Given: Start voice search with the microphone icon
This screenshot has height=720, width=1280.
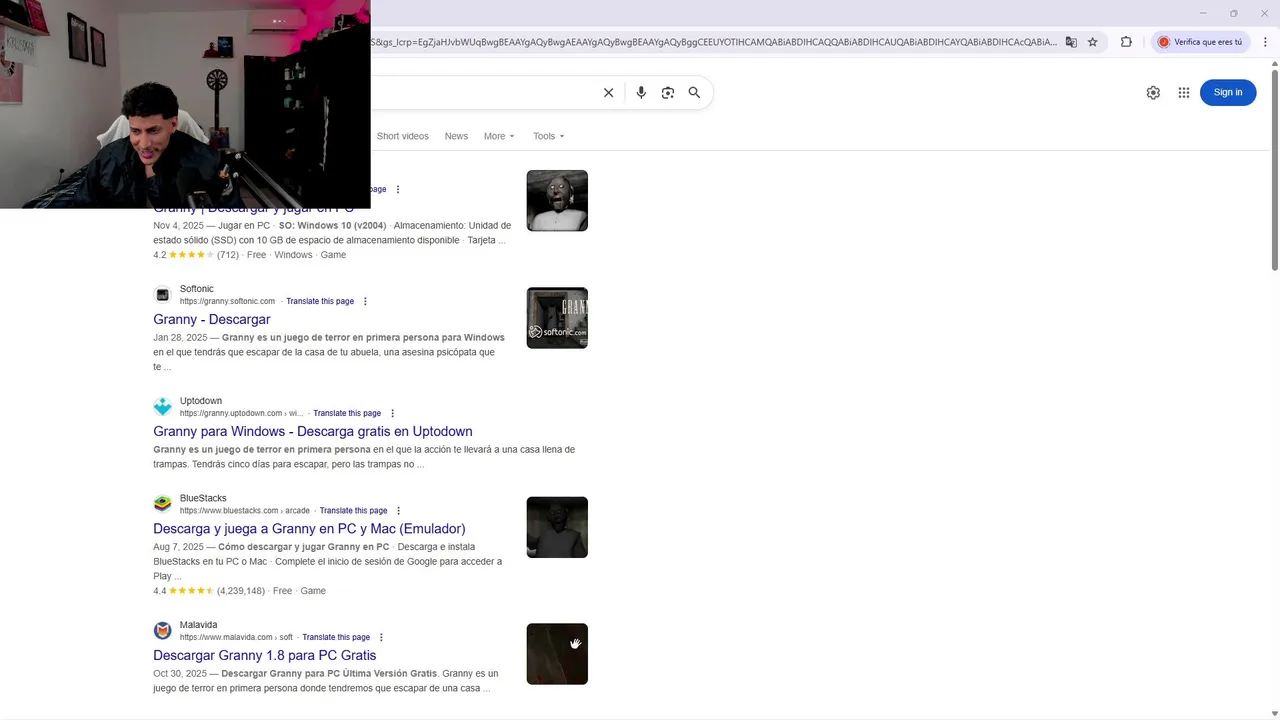Looking at the screenshot, I should point(641,93).
